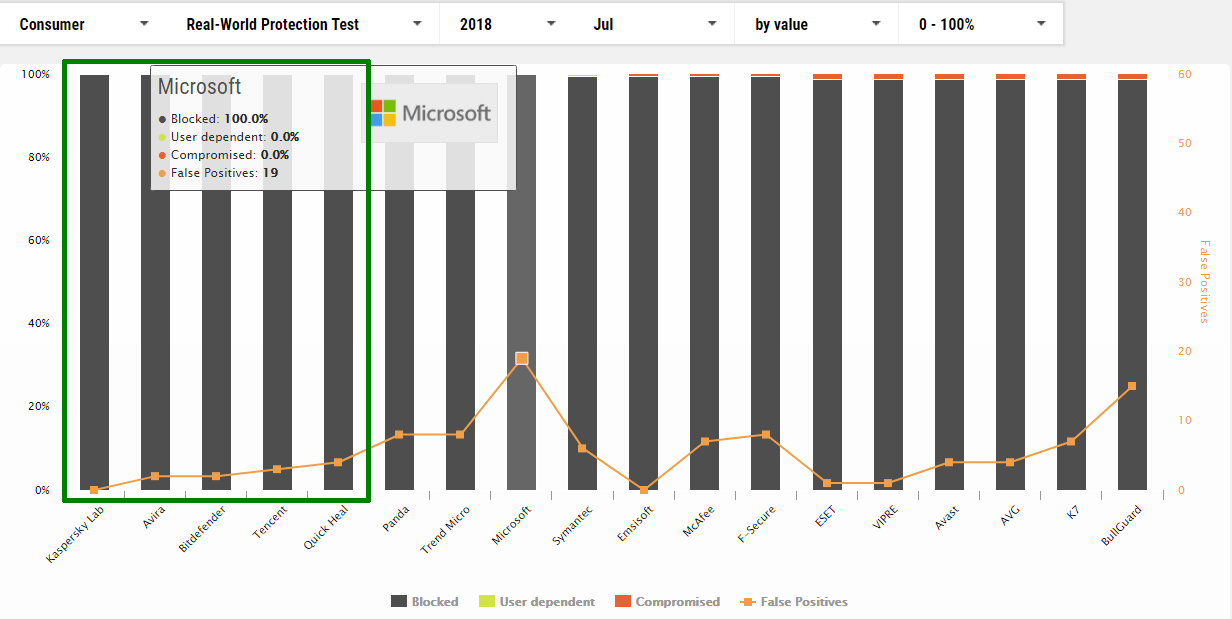The height and width of the screenshot is (619, 1232).
Task: Click the K7 axis label
Action: tap(1076, 511)
